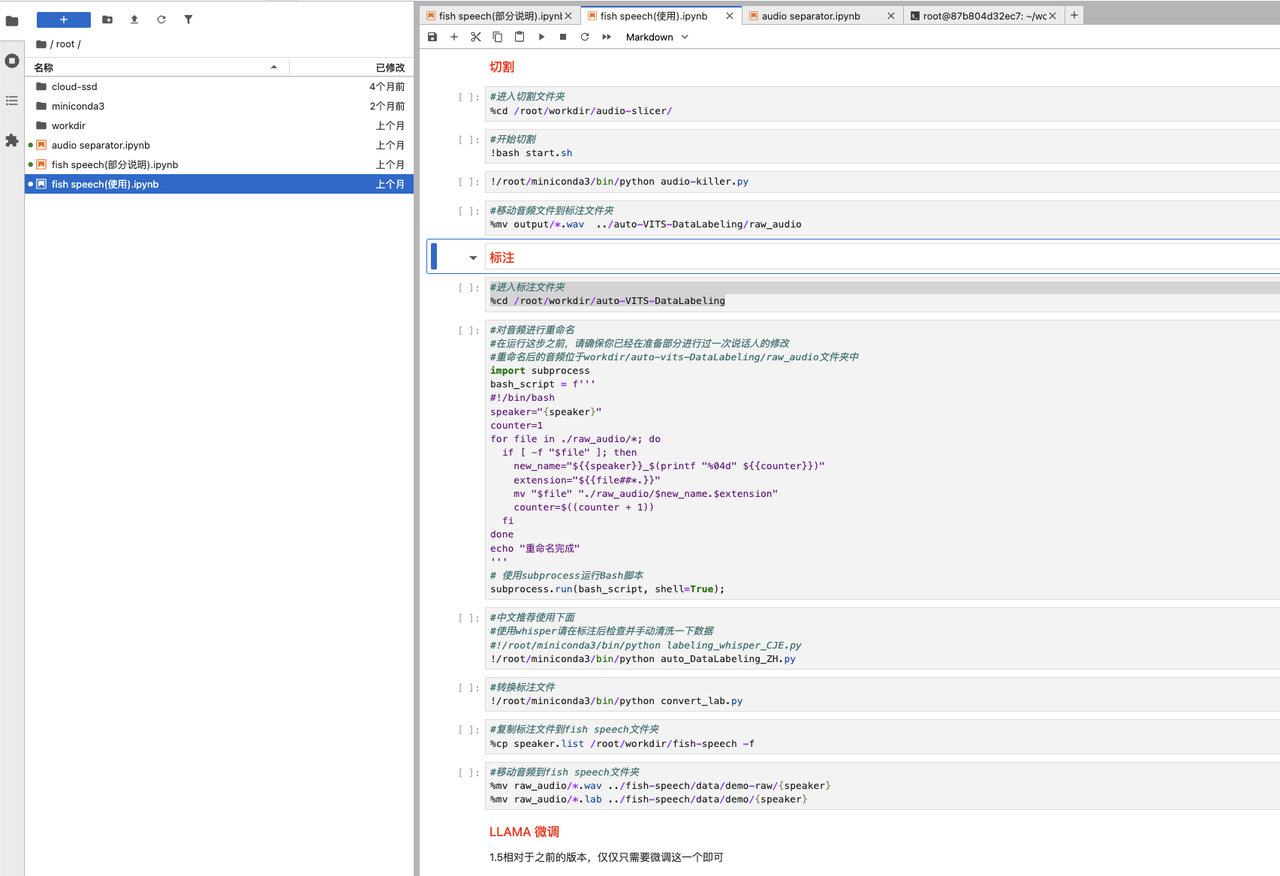Click the mv output wav code cell
1280x876 pixels.
pos(882,217)
